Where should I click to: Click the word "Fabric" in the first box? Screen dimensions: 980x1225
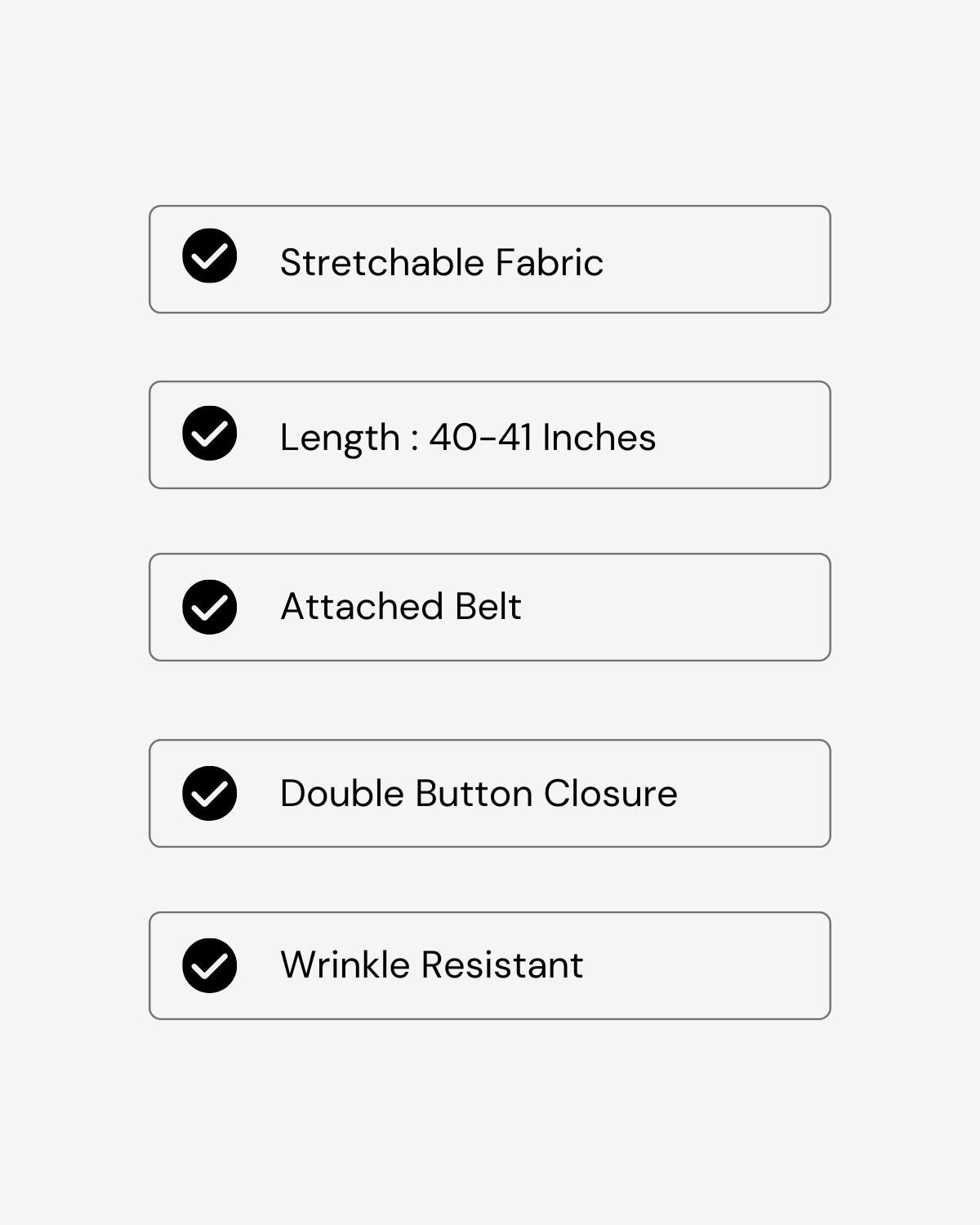[x=549, y=262]
